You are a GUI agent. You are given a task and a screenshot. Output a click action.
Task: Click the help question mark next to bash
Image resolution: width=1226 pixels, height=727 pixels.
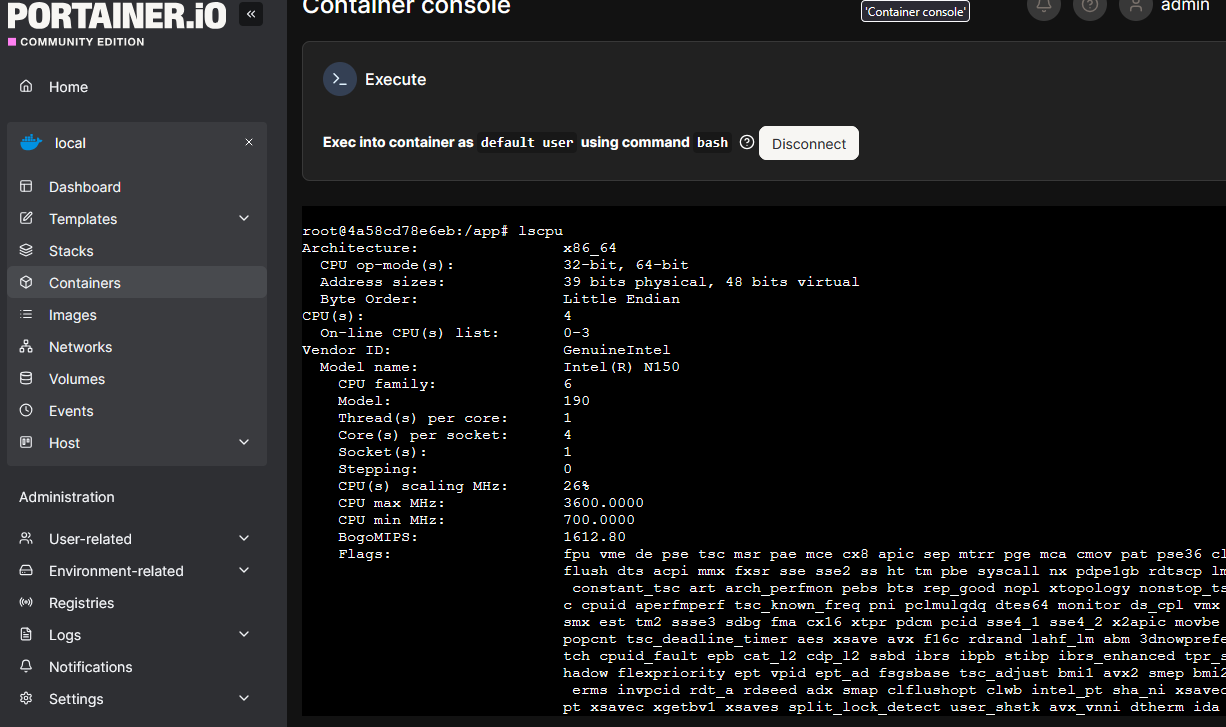point(746,143)
